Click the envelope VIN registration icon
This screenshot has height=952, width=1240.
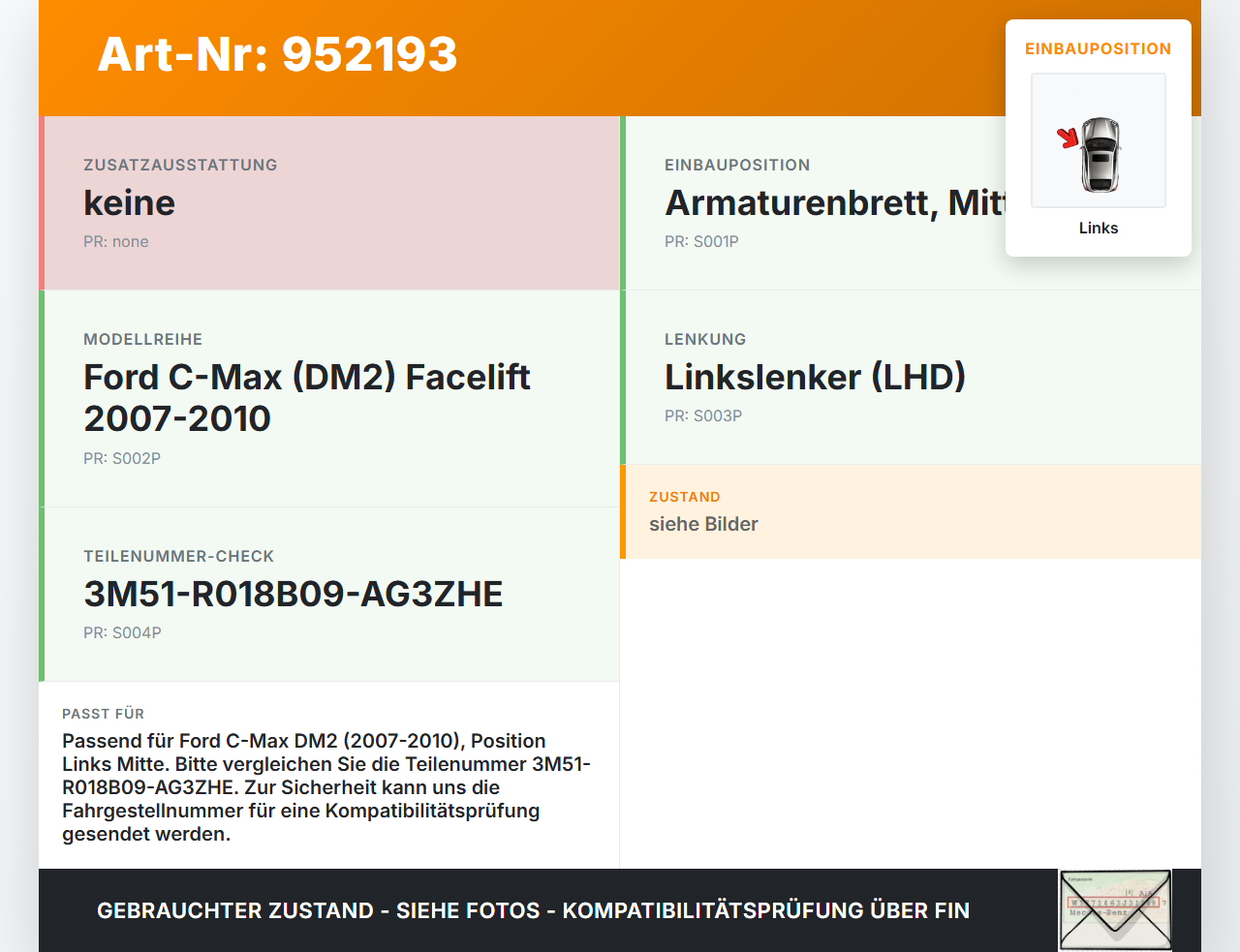[1115, 910]
